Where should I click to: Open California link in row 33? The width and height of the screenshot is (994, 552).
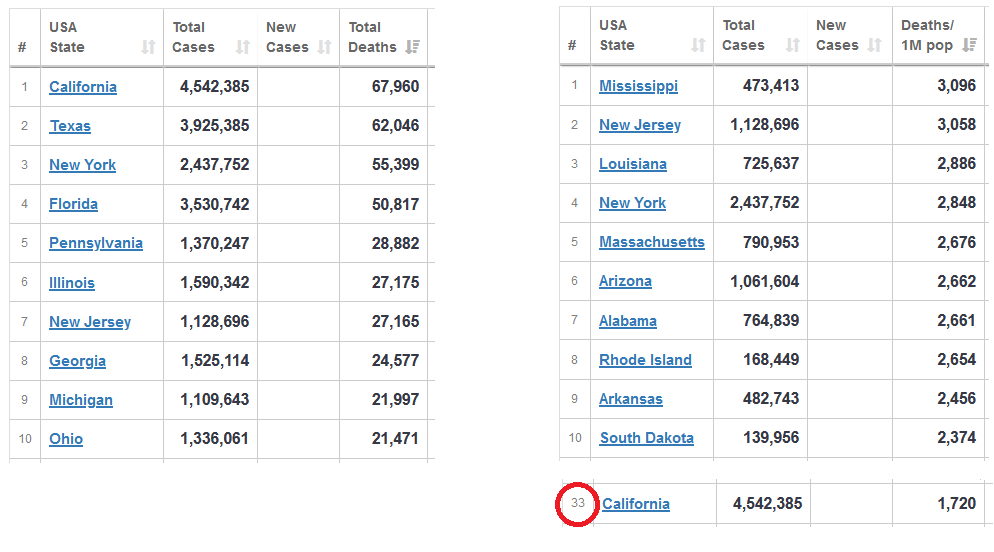tap(636, 504)
